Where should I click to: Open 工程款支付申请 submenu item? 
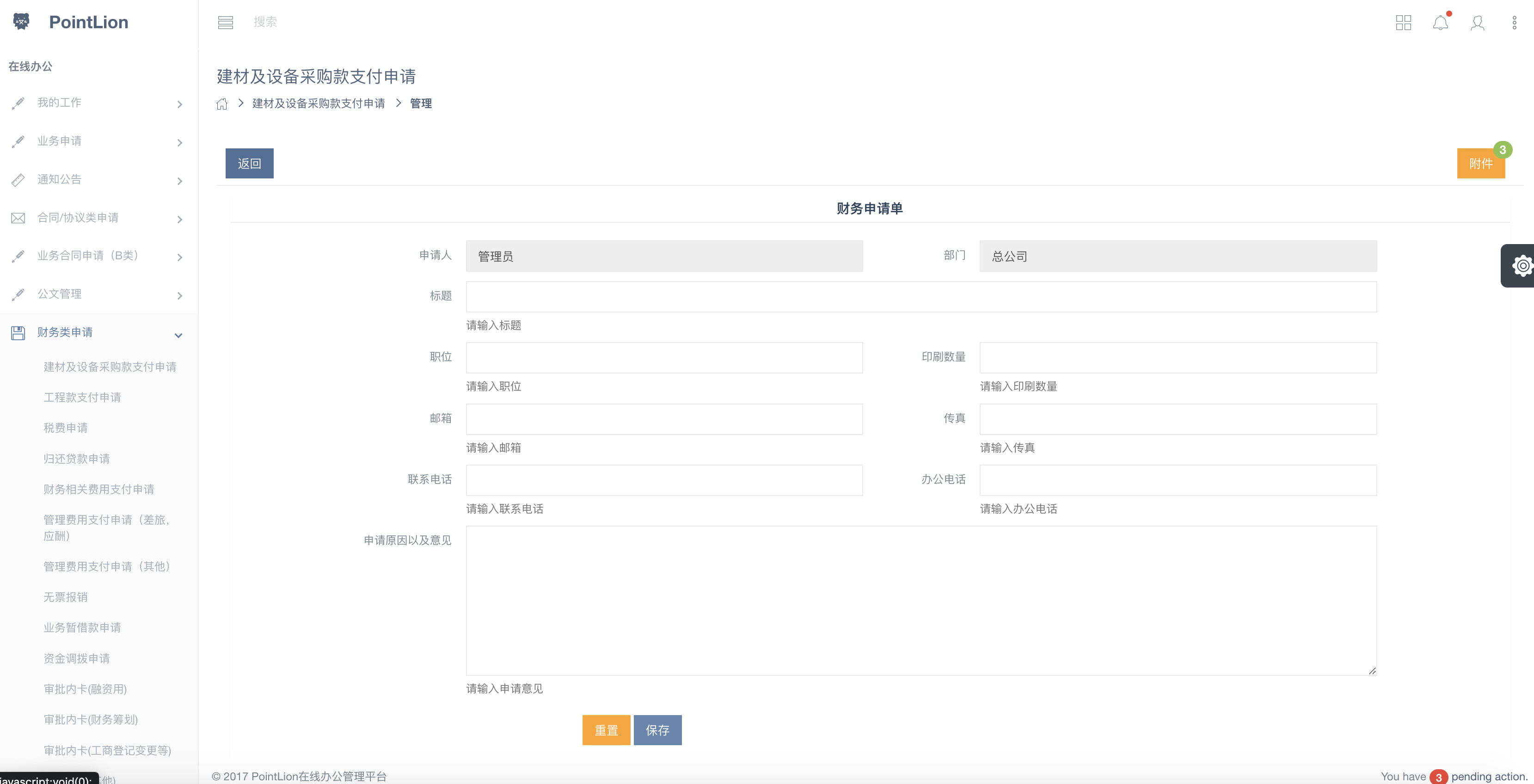click(x=82, y=397)
